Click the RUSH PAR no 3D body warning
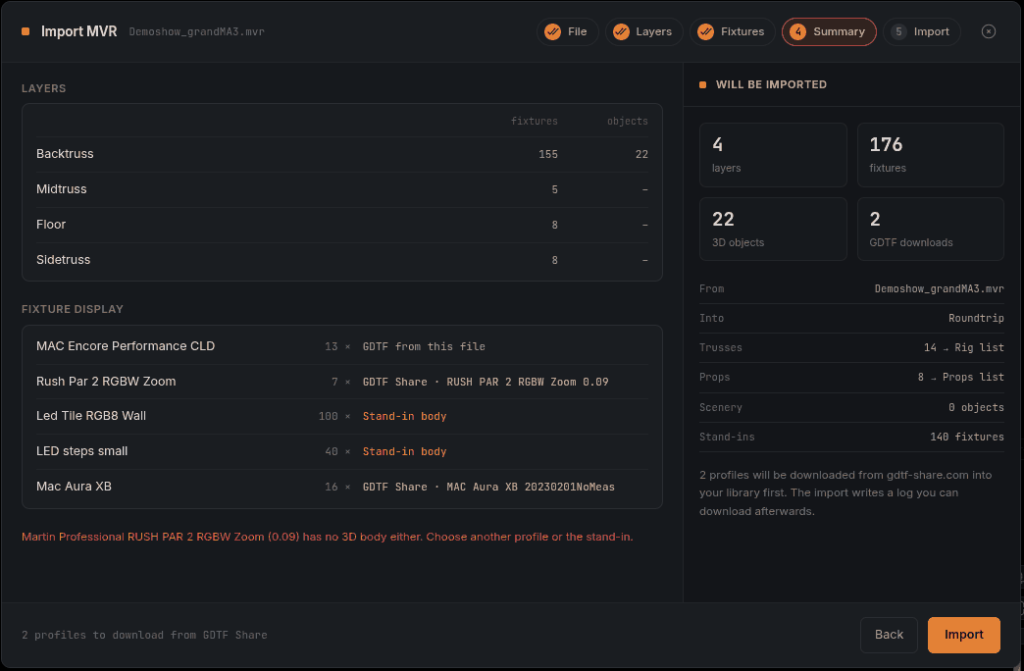1024x671 pixels. (x=327, y=536)
